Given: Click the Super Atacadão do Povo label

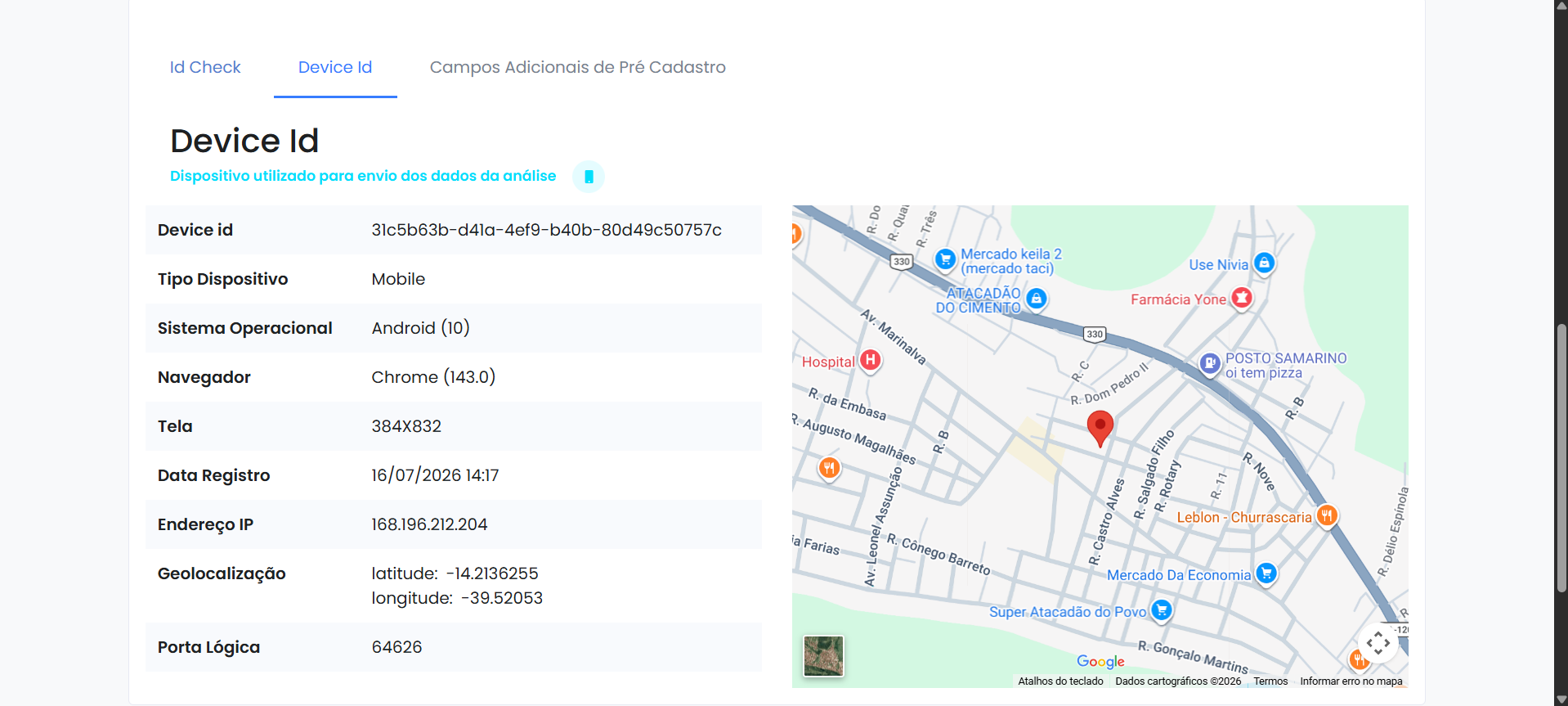Looking at the screenshot, I should tap(1068, 612).
